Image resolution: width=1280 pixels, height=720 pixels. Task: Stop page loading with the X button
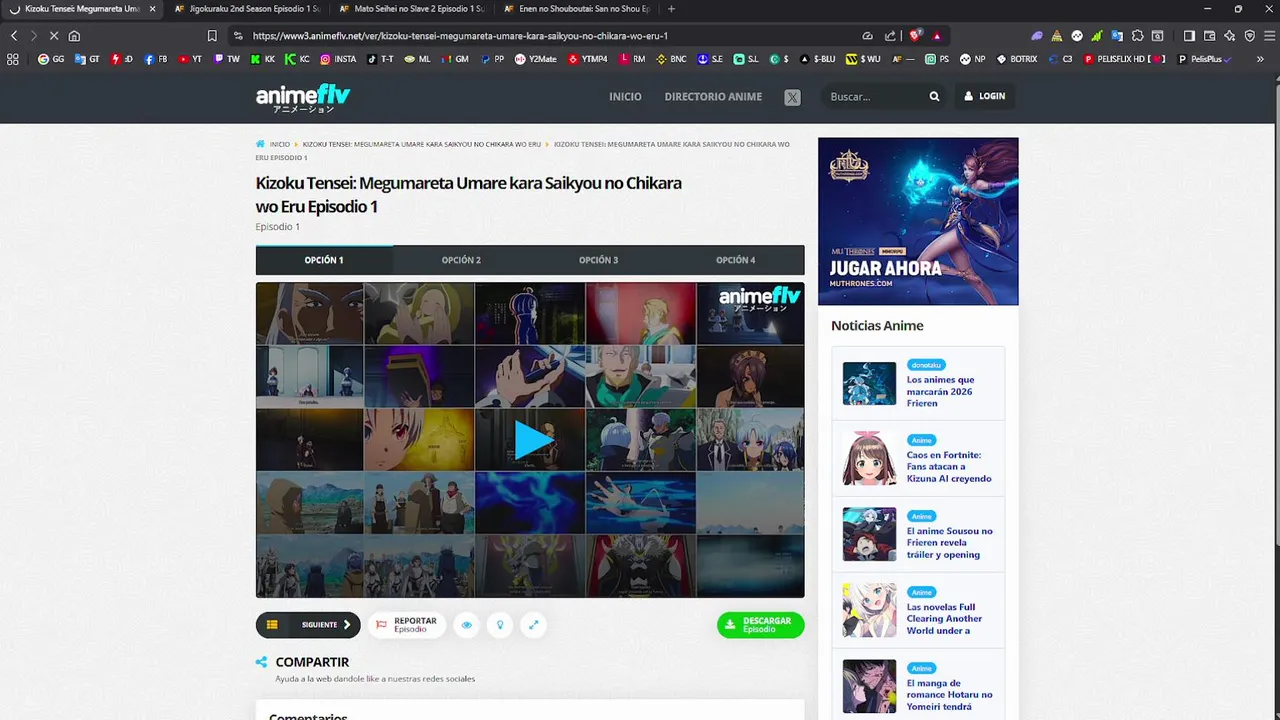52,36
